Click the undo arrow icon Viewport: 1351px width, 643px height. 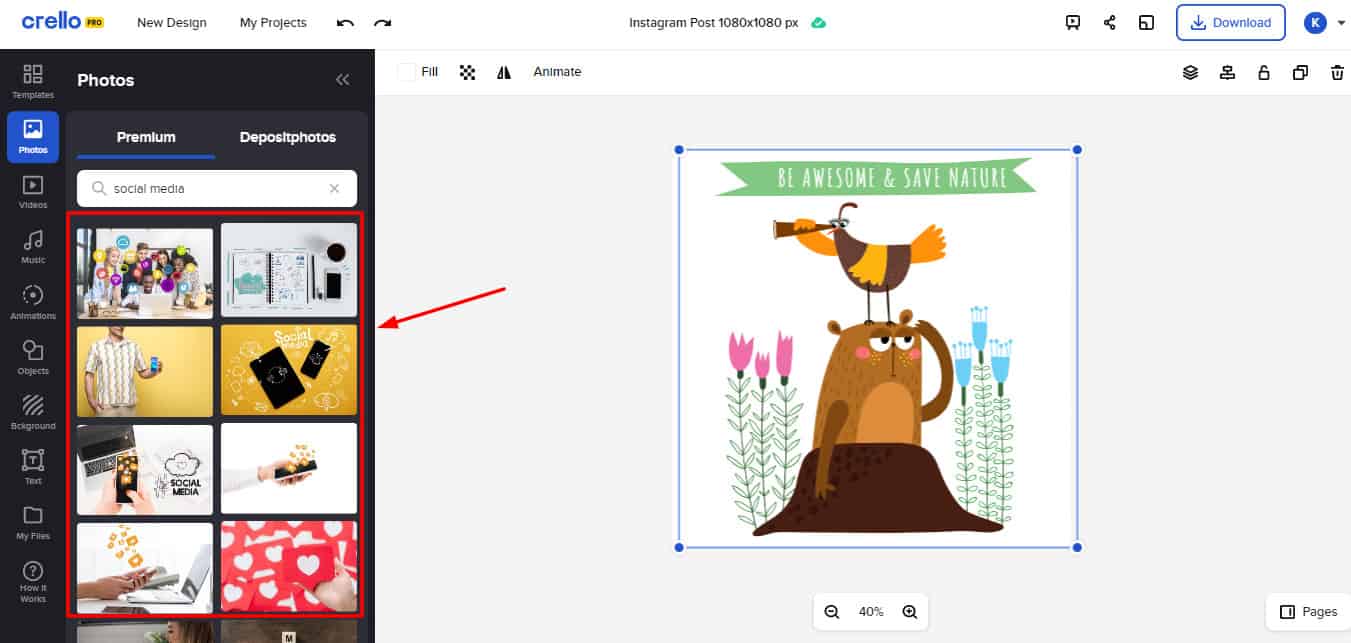coord(345,22)
